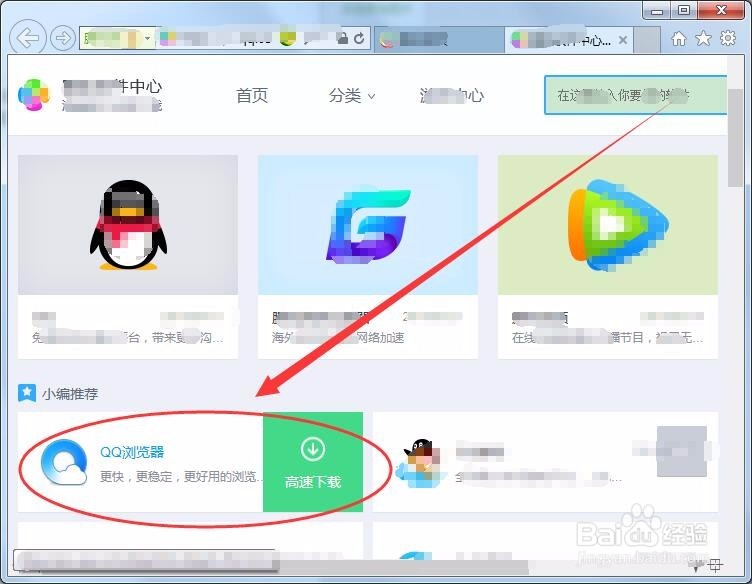Screen dimensions: 752x584
Task: Click the grey button on the pirate penguin row
Action: 682,451
